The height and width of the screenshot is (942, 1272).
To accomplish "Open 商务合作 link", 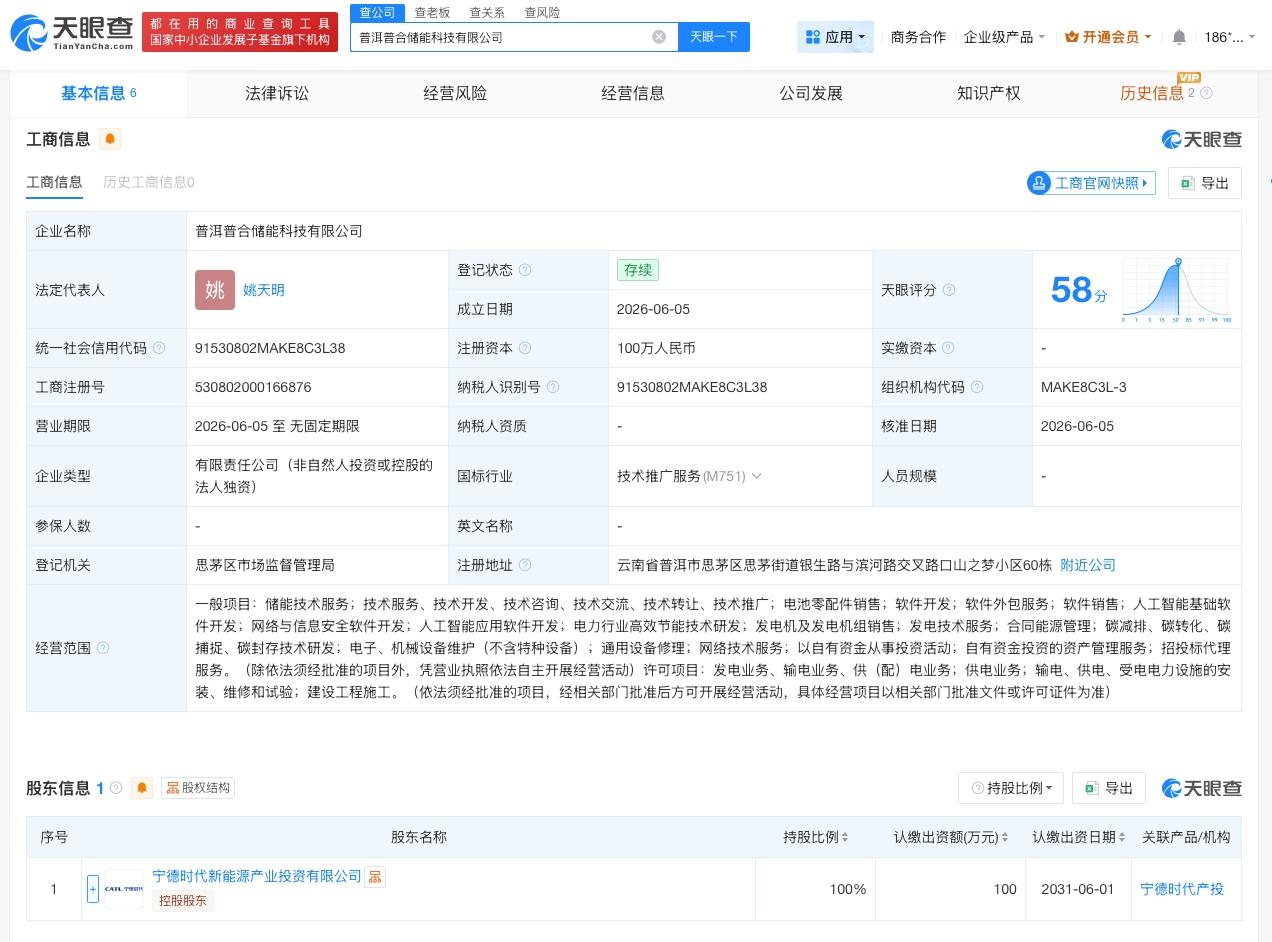I will [918, 37].
